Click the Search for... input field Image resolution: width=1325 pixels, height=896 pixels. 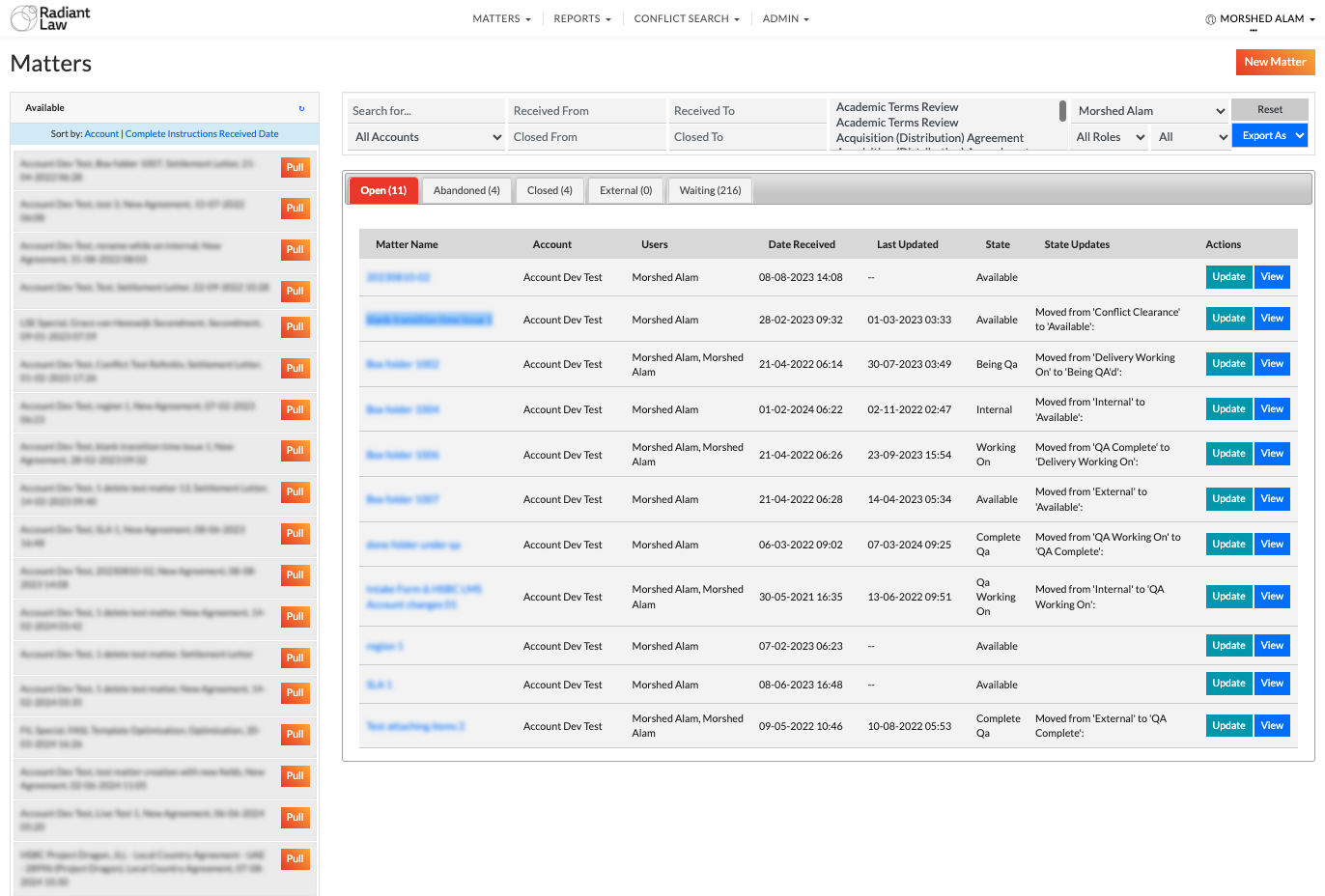[426, 111]
